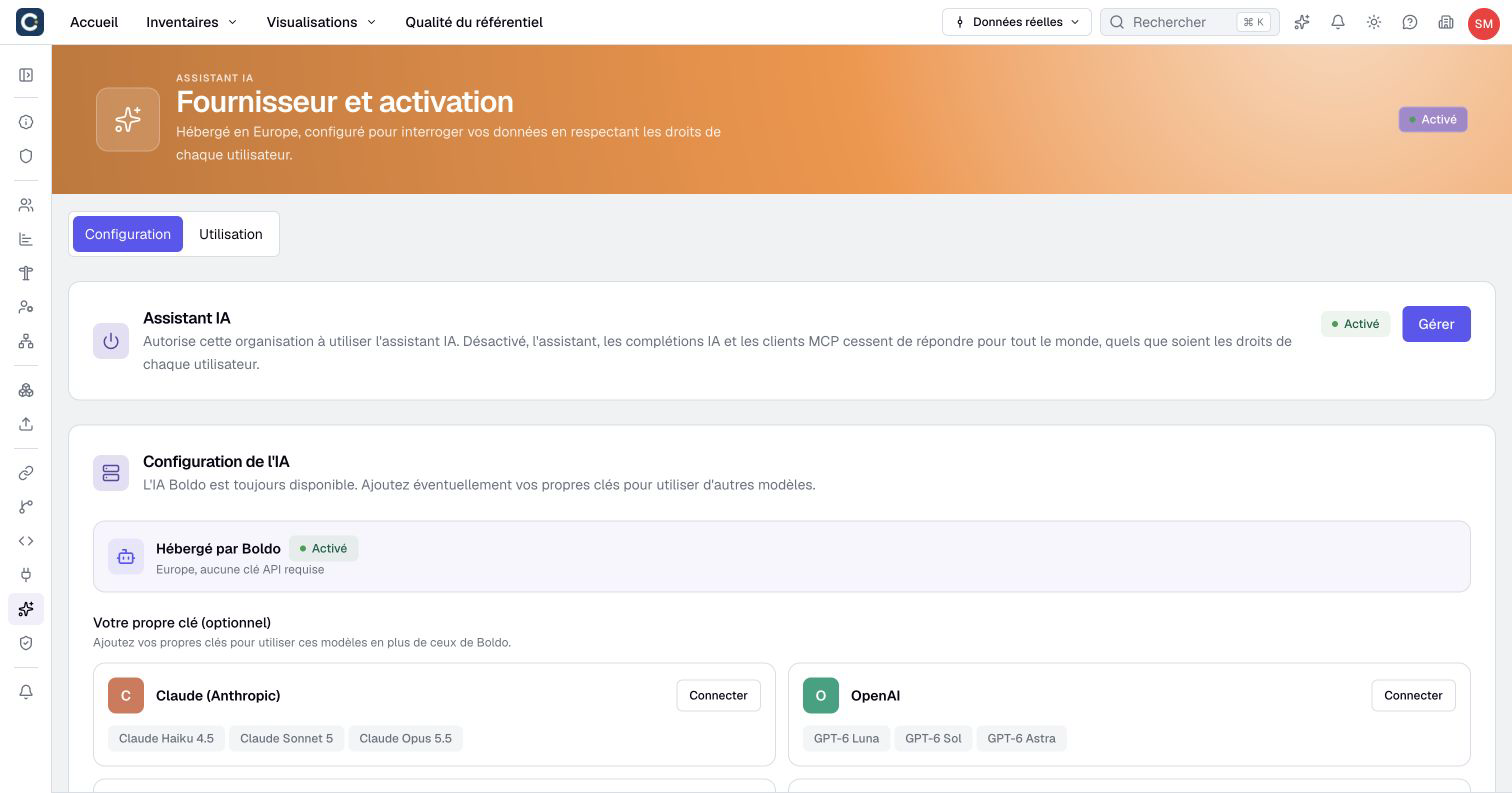Open notifications bell in the top bar
The width and height of the screenshot is (1512, 793).
coord(1338,22)
